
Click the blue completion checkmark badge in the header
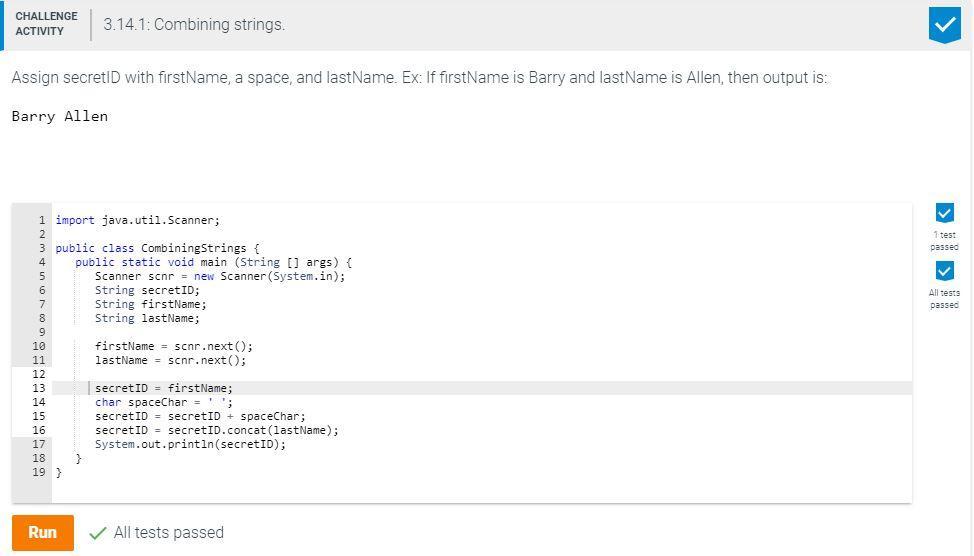point(944,25)
